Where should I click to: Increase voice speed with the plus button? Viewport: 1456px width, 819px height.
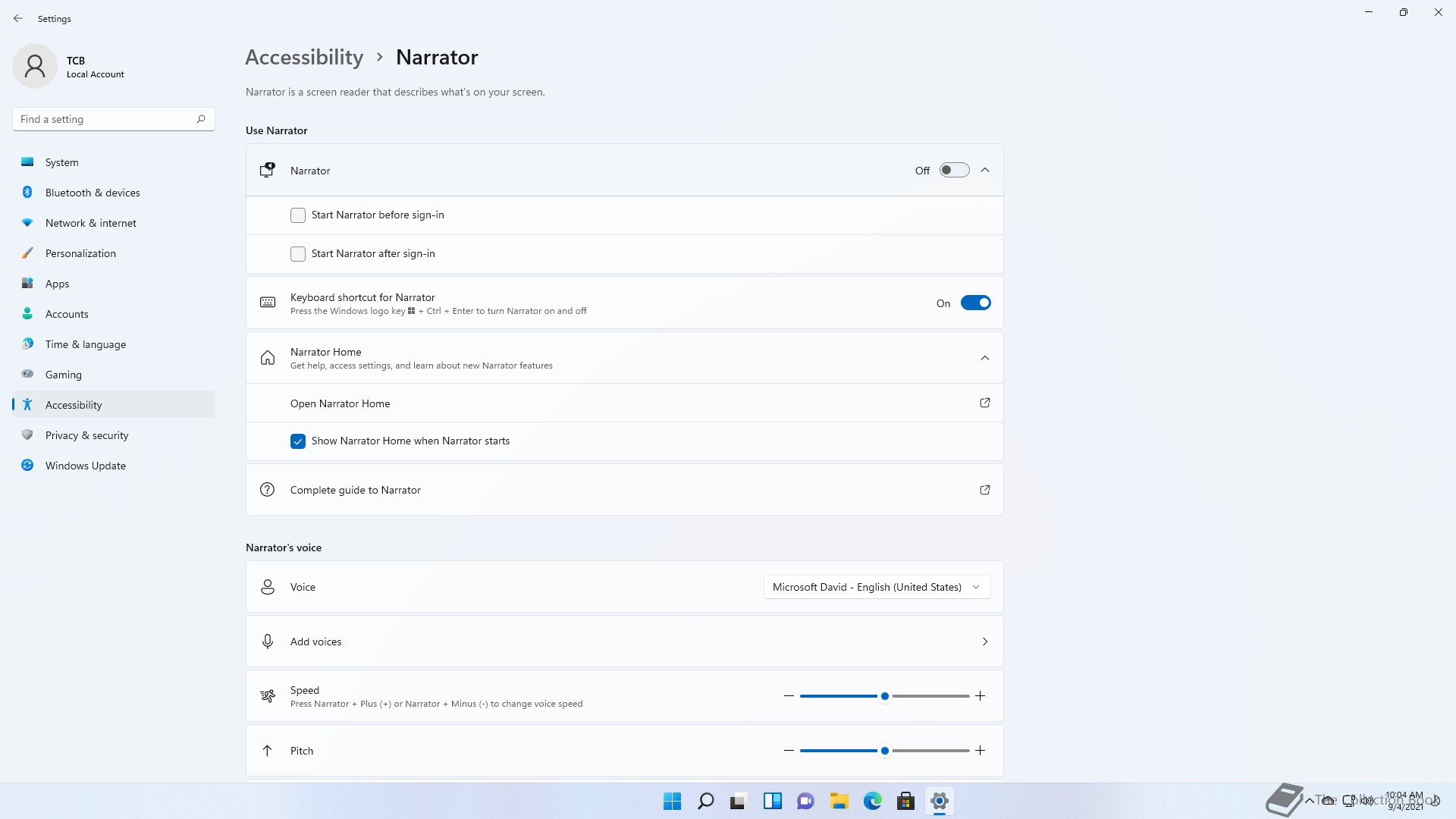coord(981,696)
